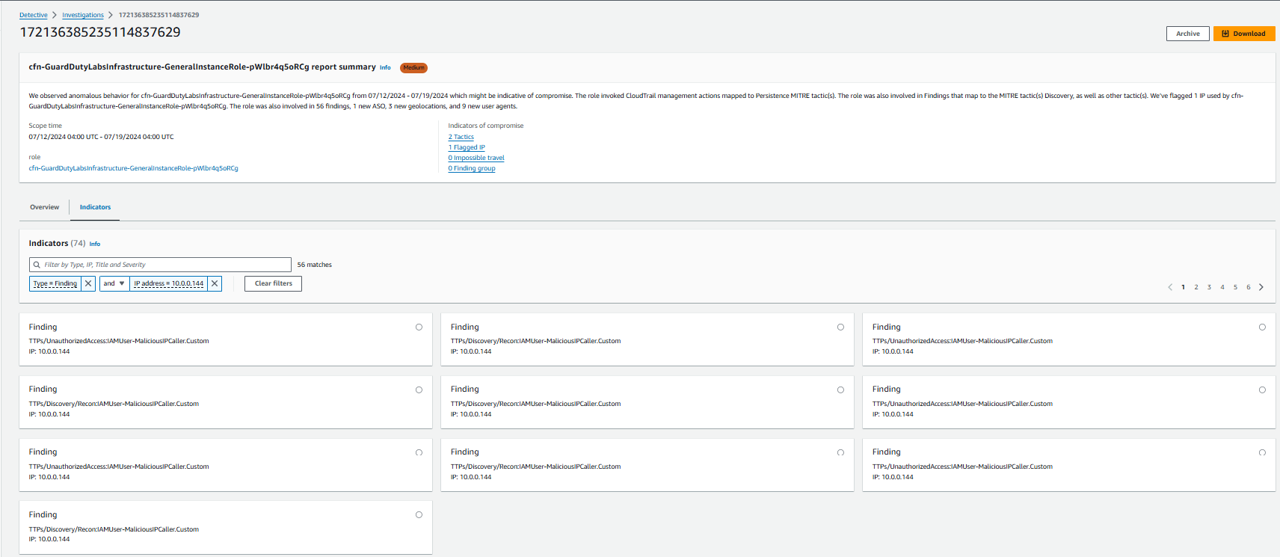Select the radio on the first-row middle Discovery/Recon card
This screenshot has width=1280, height=557.
pos(841,327)
